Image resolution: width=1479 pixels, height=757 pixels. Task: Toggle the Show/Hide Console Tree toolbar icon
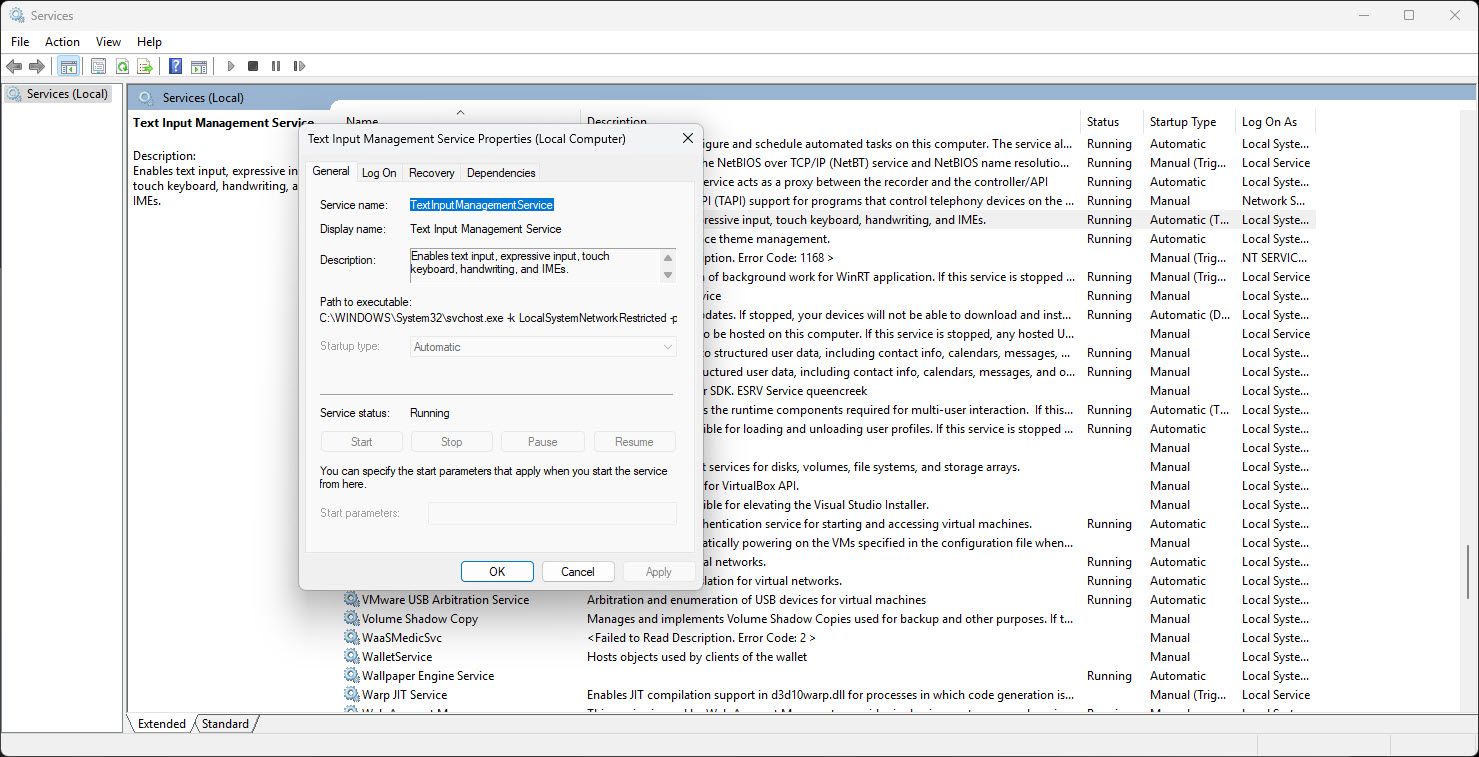click(x=68, y=66)
